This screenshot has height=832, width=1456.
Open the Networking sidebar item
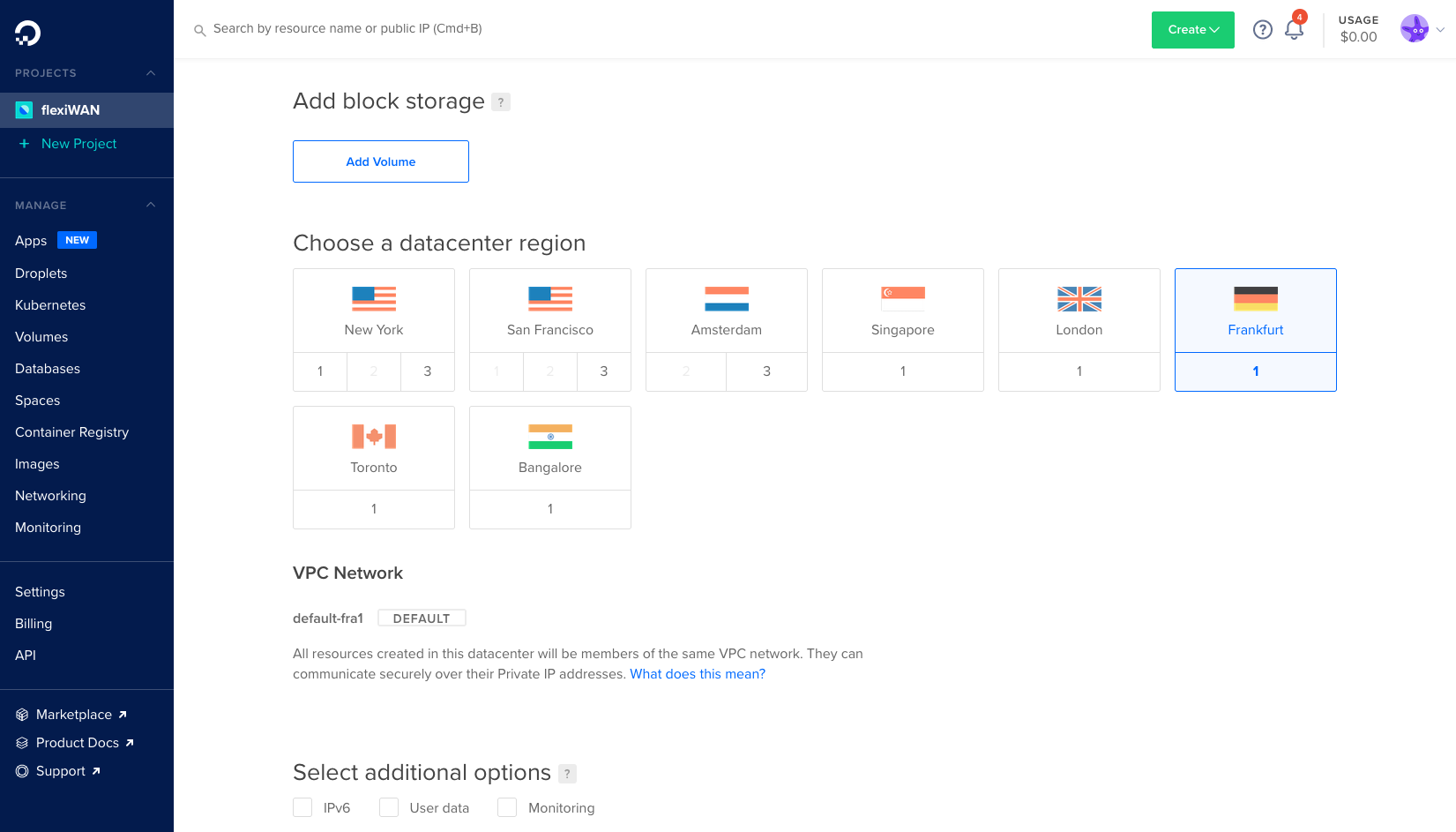point(50,496)
